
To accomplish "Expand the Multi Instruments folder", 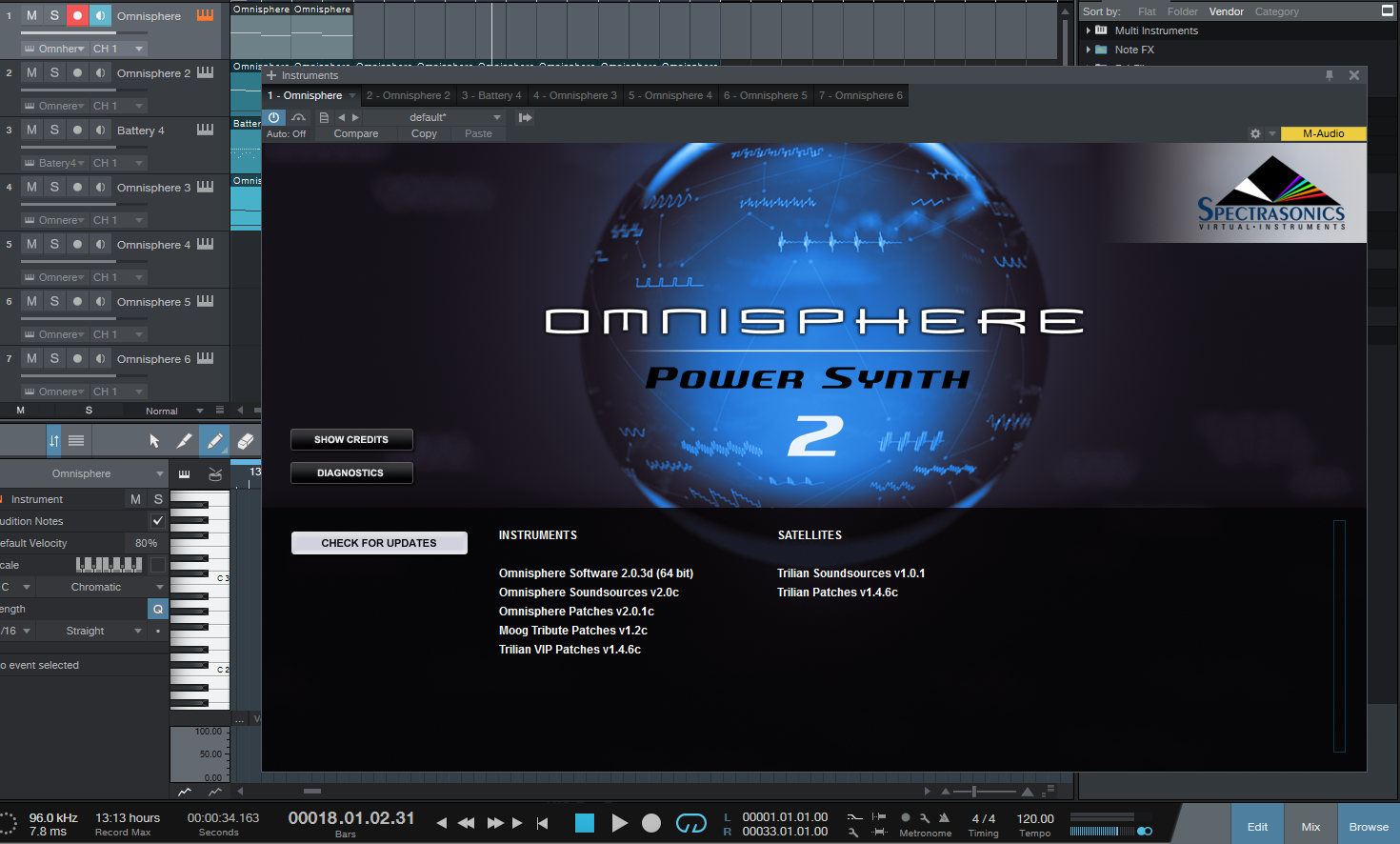I will click(x=1088, y=30).
